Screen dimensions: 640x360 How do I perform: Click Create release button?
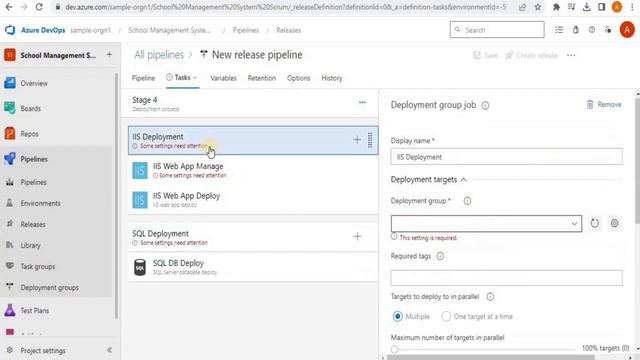(531, 55)
